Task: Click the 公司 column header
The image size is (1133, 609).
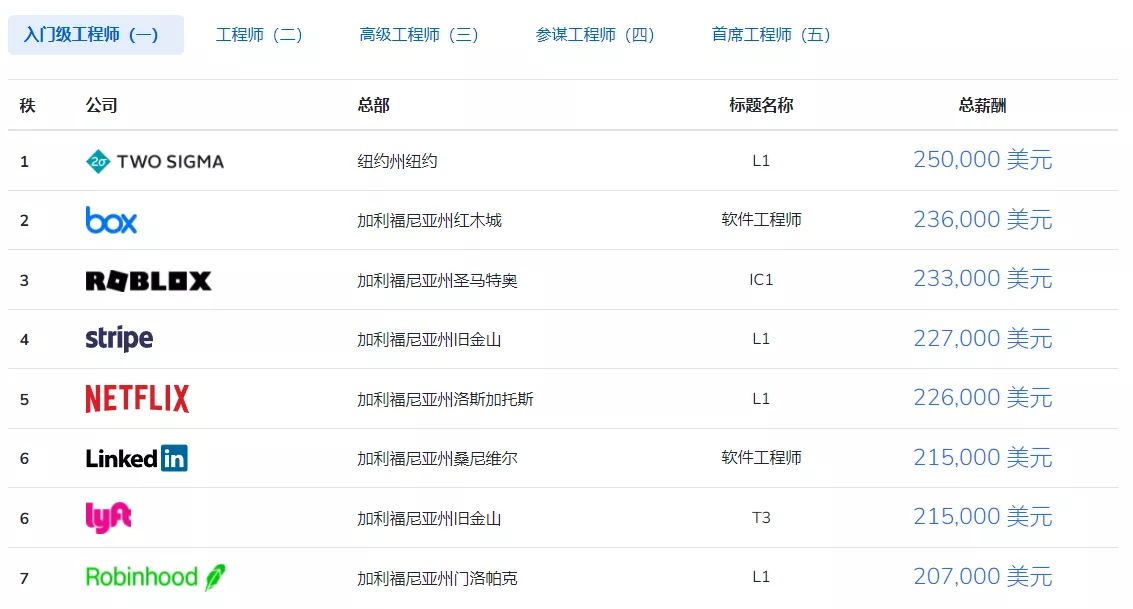Action: pyautogui.click(x=101, y=105)
